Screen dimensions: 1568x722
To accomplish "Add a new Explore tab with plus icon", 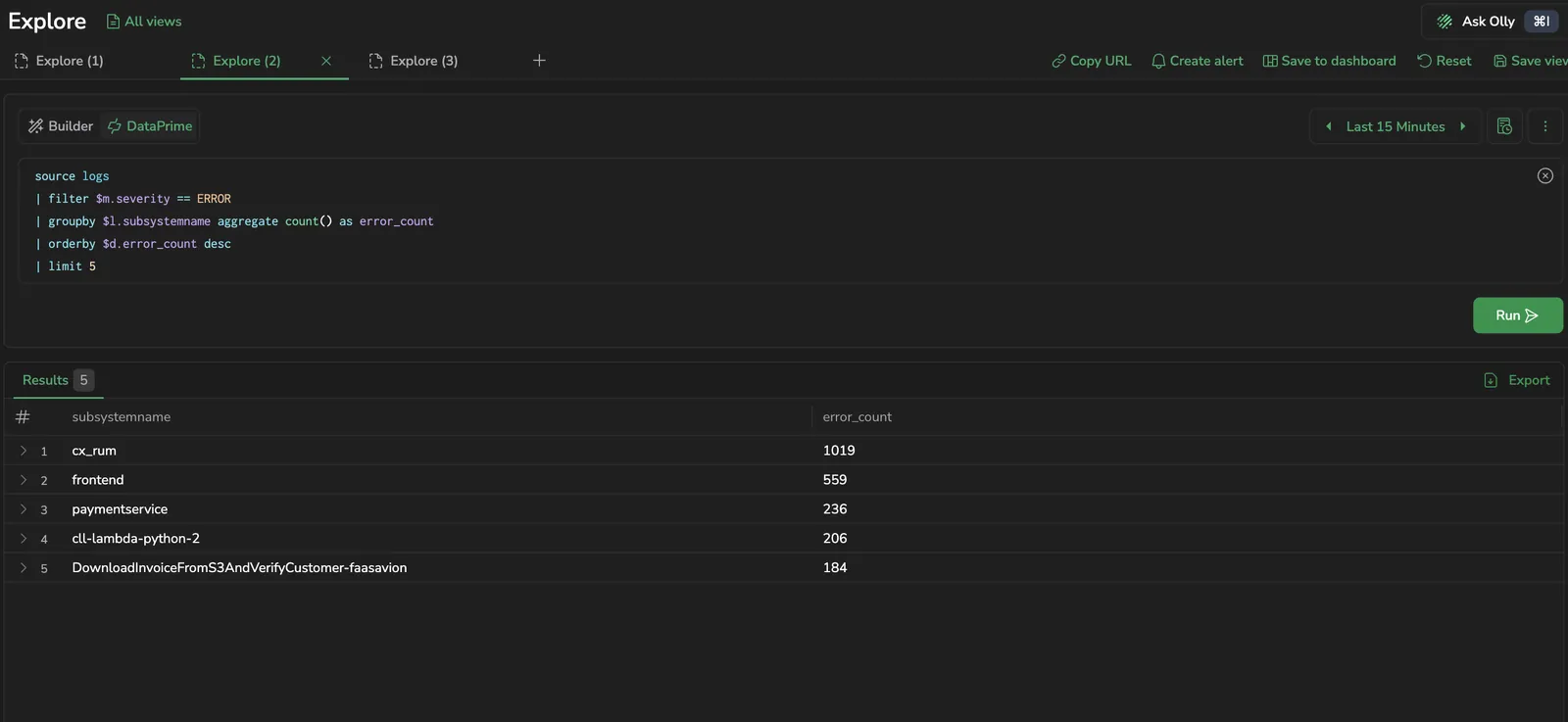I will click(539, 61).
